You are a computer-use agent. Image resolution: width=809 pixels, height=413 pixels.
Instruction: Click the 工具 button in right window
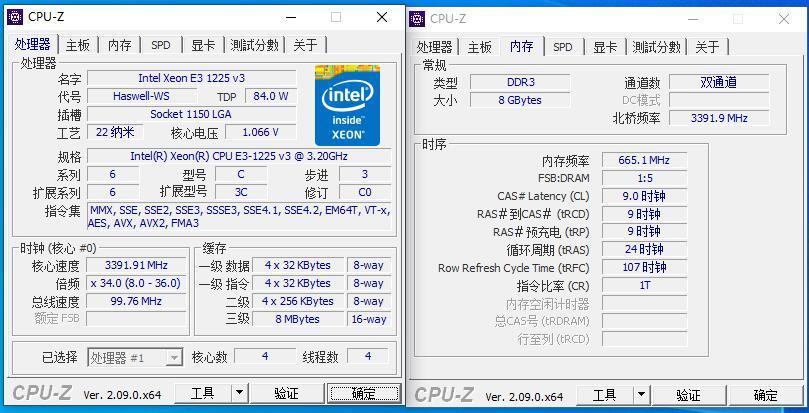pos(604,395)
